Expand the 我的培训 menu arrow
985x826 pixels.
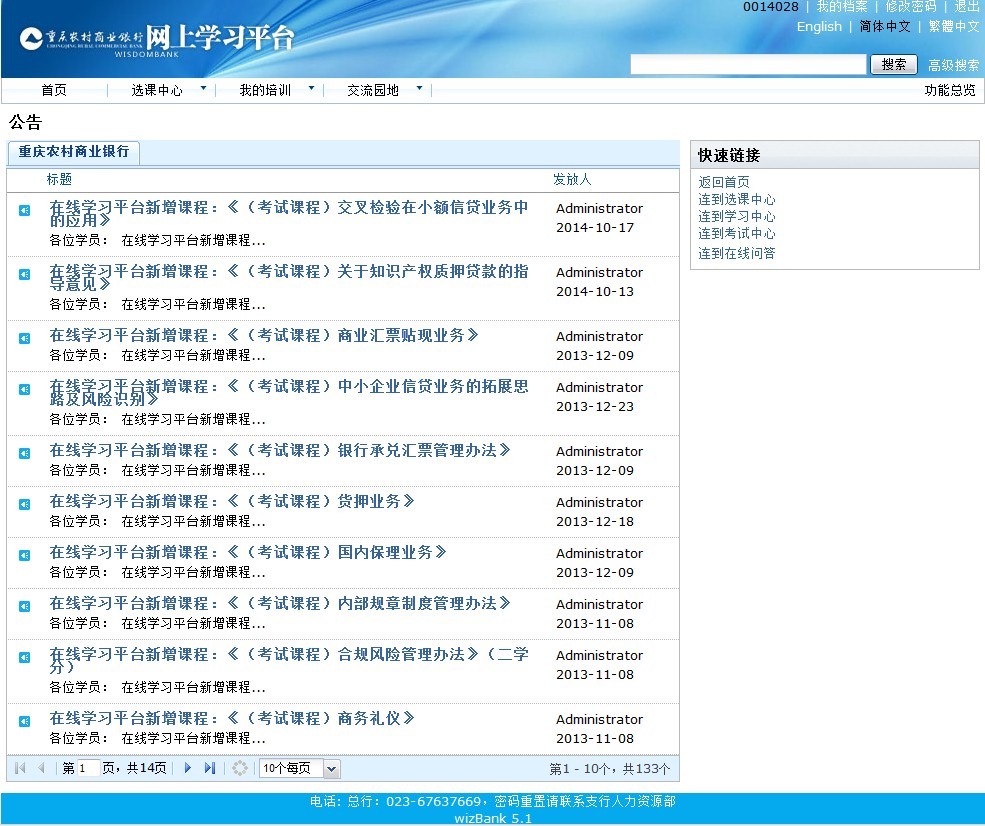click(x=311, y=88)
